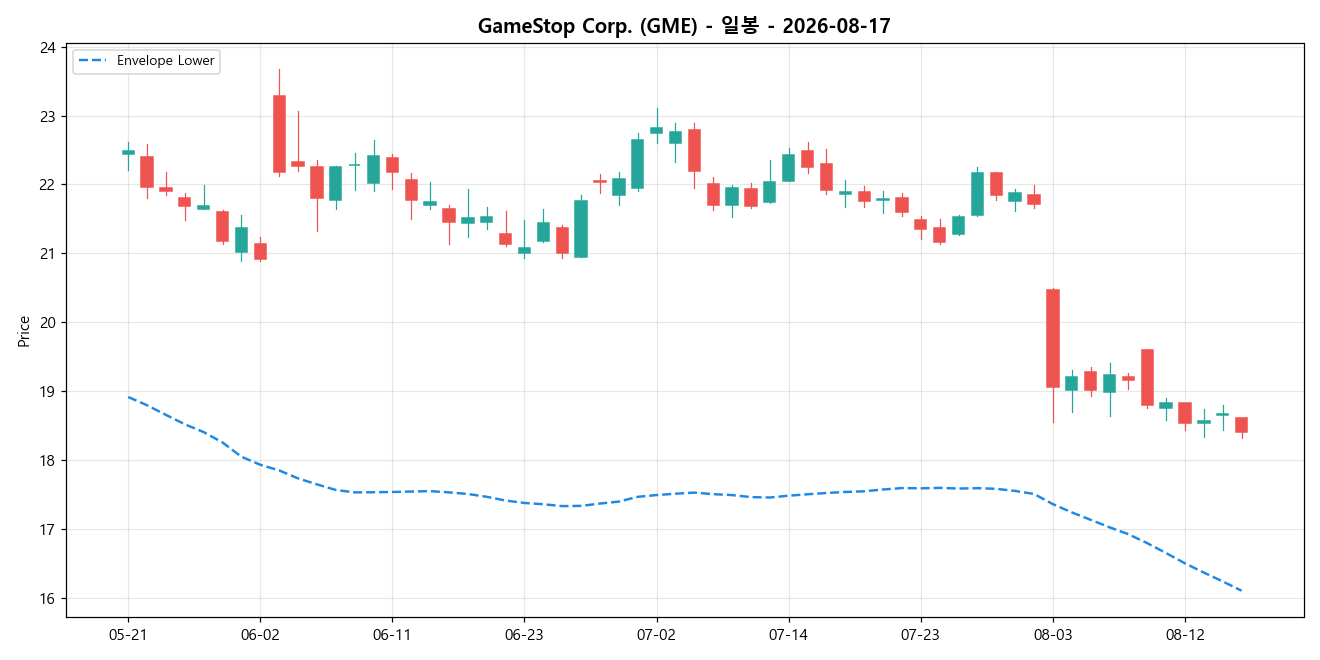The width and height of the screenshot is (1320, 660).
Task: Select the y-axis tick label 22
Action: (47, 185)
